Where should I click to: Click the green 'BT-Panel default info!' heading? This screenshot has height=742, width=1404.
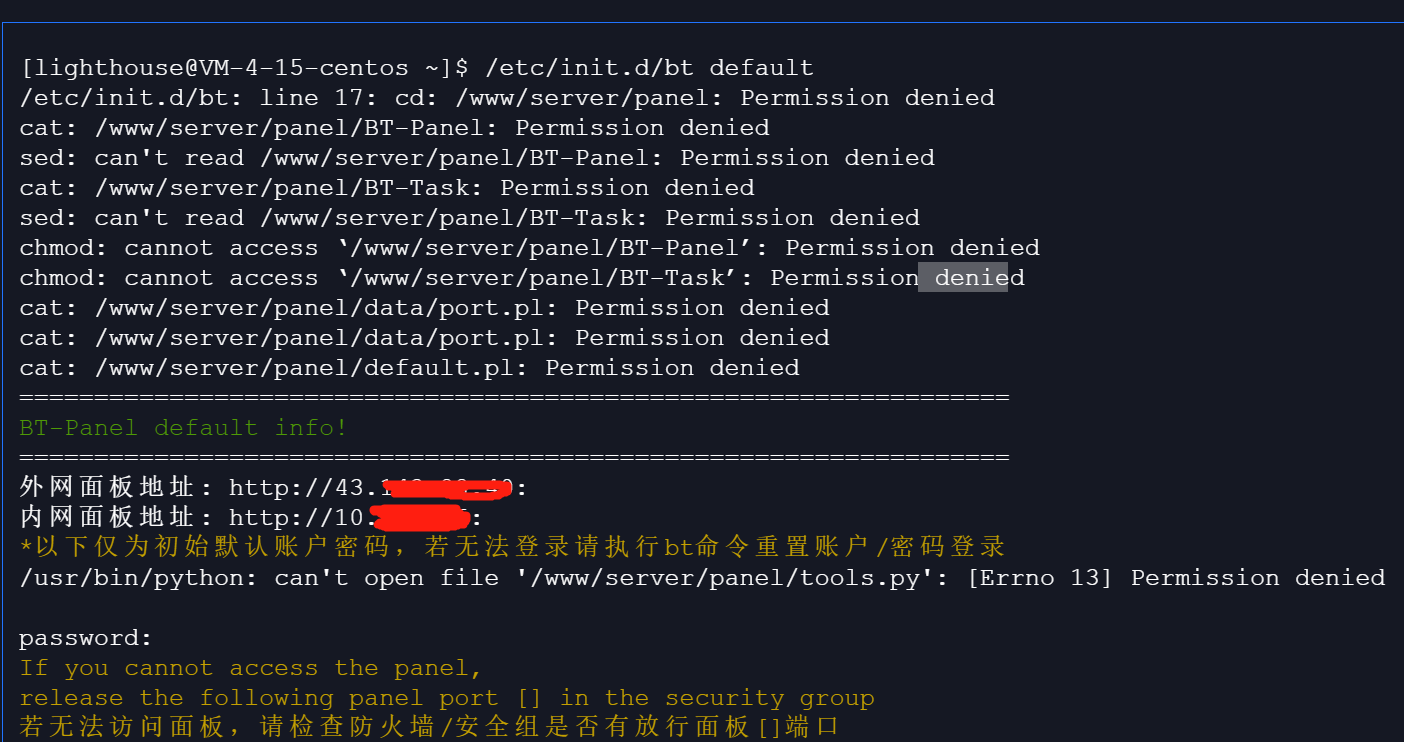click(x=184, y=428)
